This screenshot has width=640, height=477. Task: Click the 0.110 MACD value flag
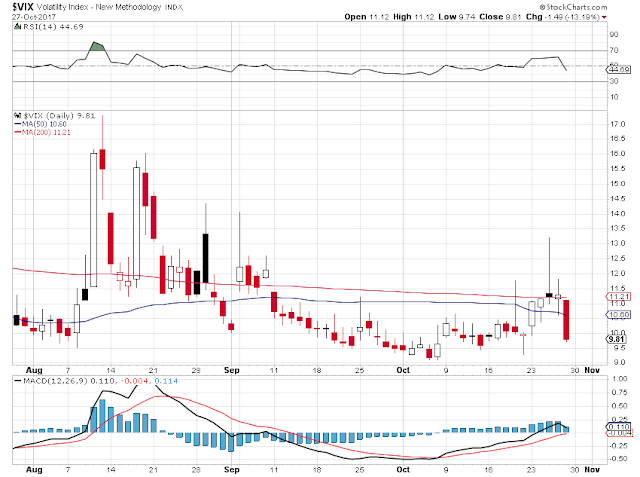tap(618, 426)
